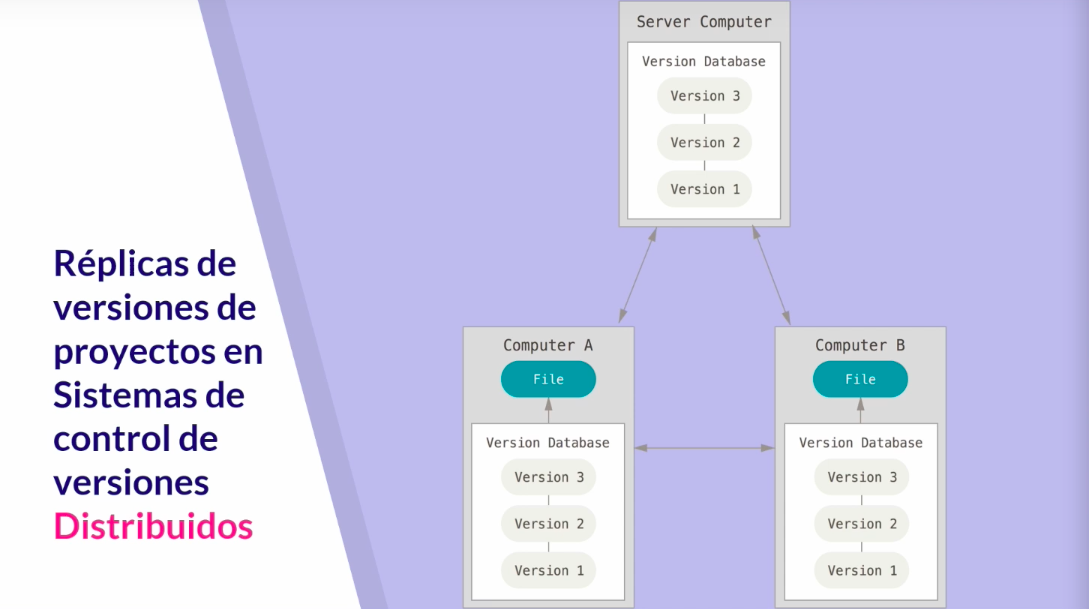Click the heading line 'proyectos en'
Image resolution: width=1089 pixels, height=609 pixels.
158,353
